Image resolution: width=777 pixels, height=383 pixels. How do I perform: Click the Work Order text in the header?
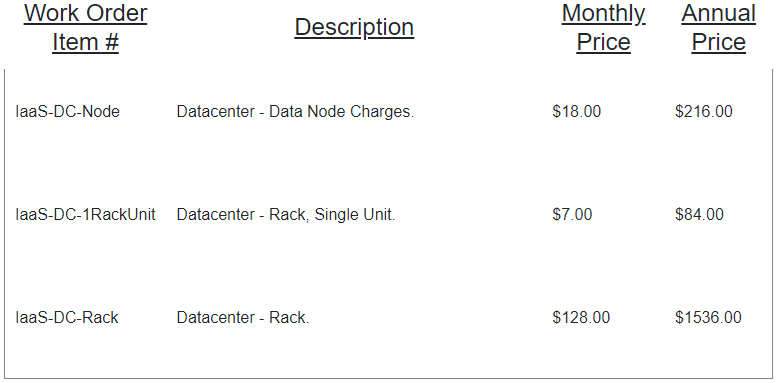pos(86,13)
